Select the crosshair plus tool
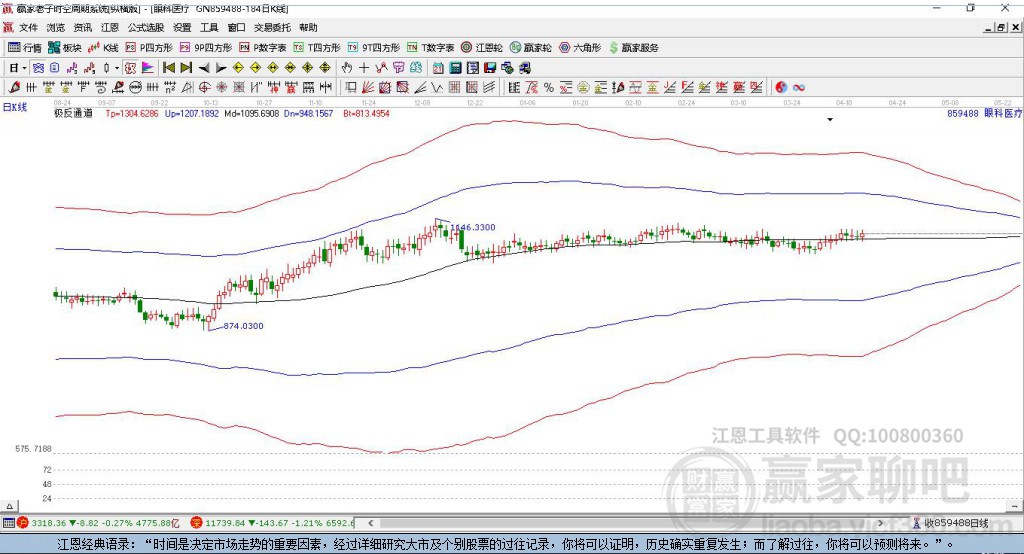Viewport: 1024px width, 554px height. [x=364, y=68]
